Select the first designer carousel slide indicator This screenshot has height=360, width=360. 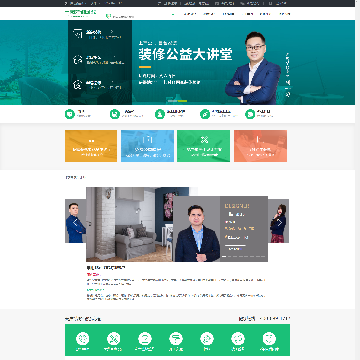point(224,256)
